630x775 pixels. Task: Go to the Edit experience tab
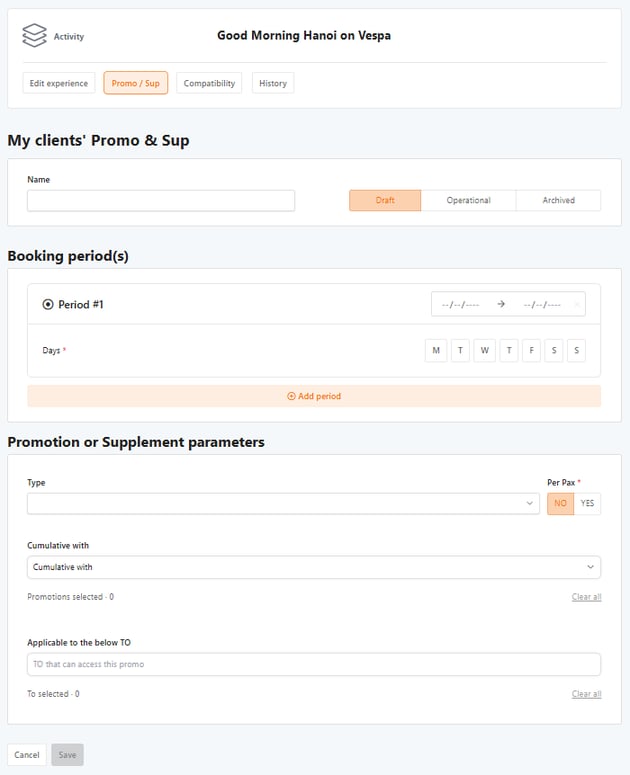pos(59,83)
